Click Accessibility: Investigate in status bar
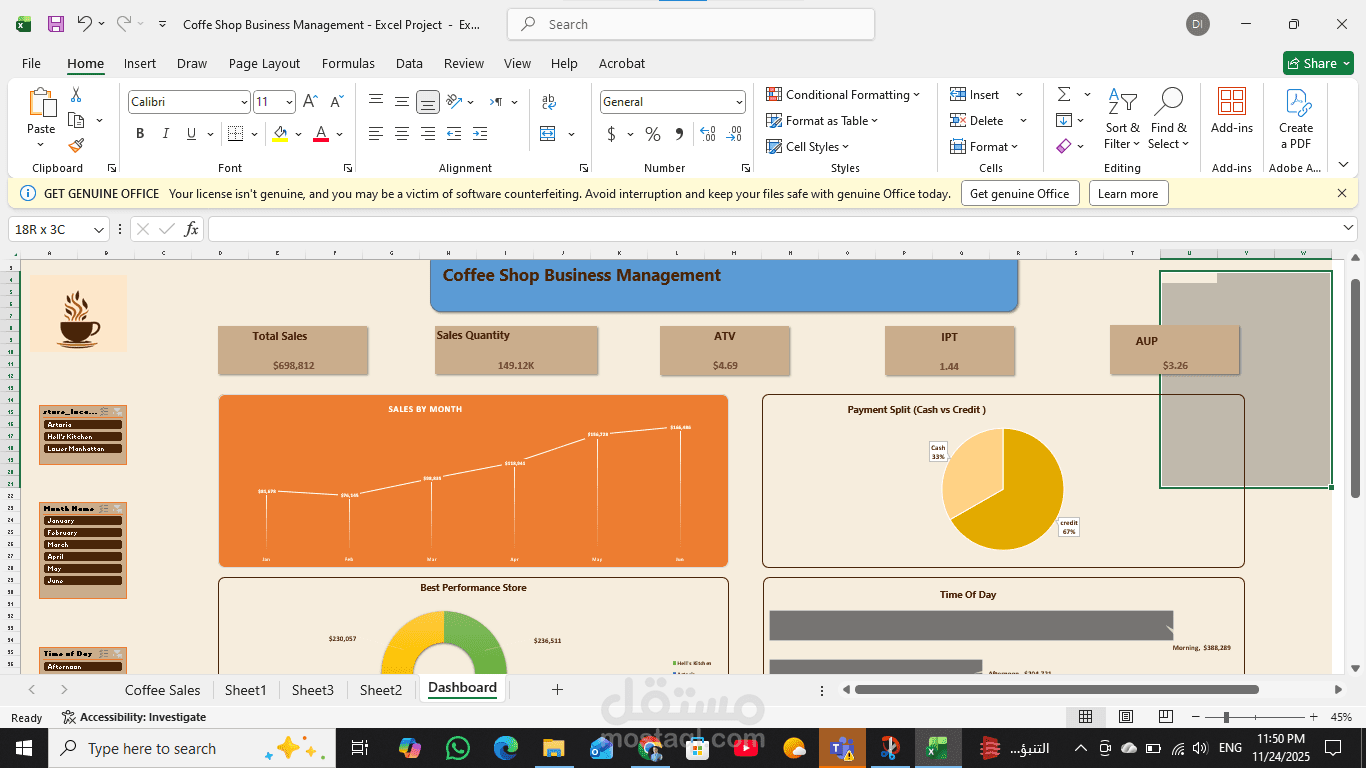The height and width of the screenshot is (768, 1366). coord(134,717)
